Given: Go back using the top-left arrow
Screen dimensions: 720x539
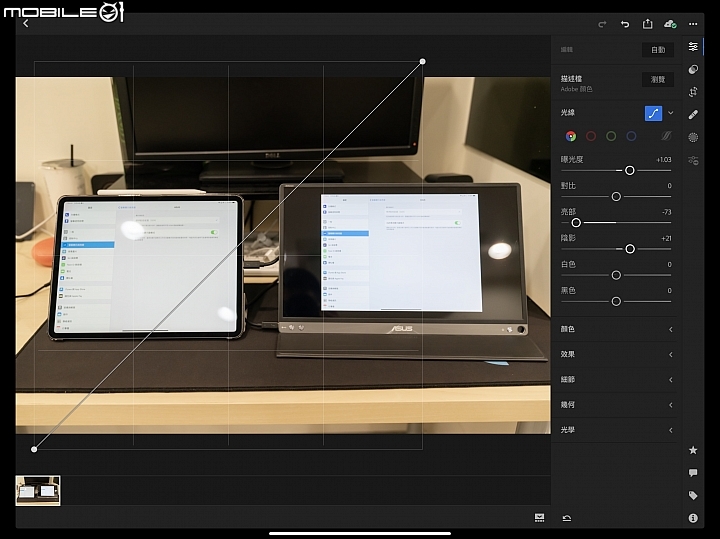Looking at the screenshot, I should (26, 23).
